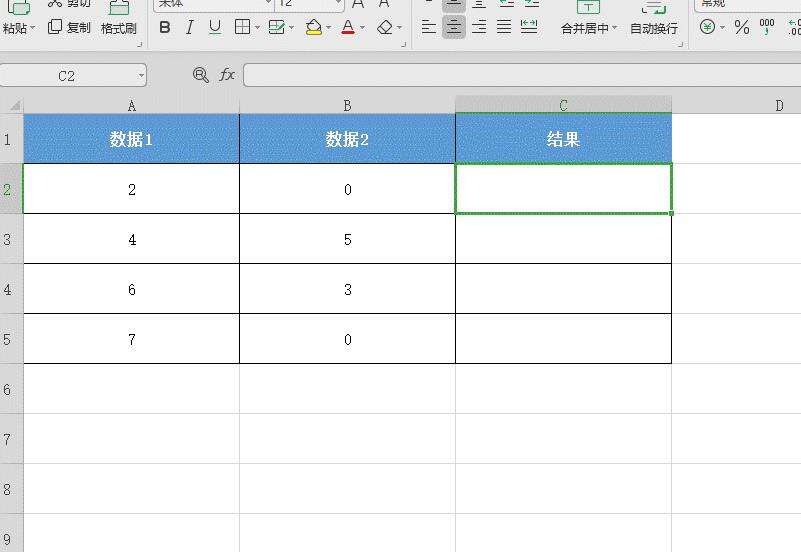Justify text with the justify icon

504,27
